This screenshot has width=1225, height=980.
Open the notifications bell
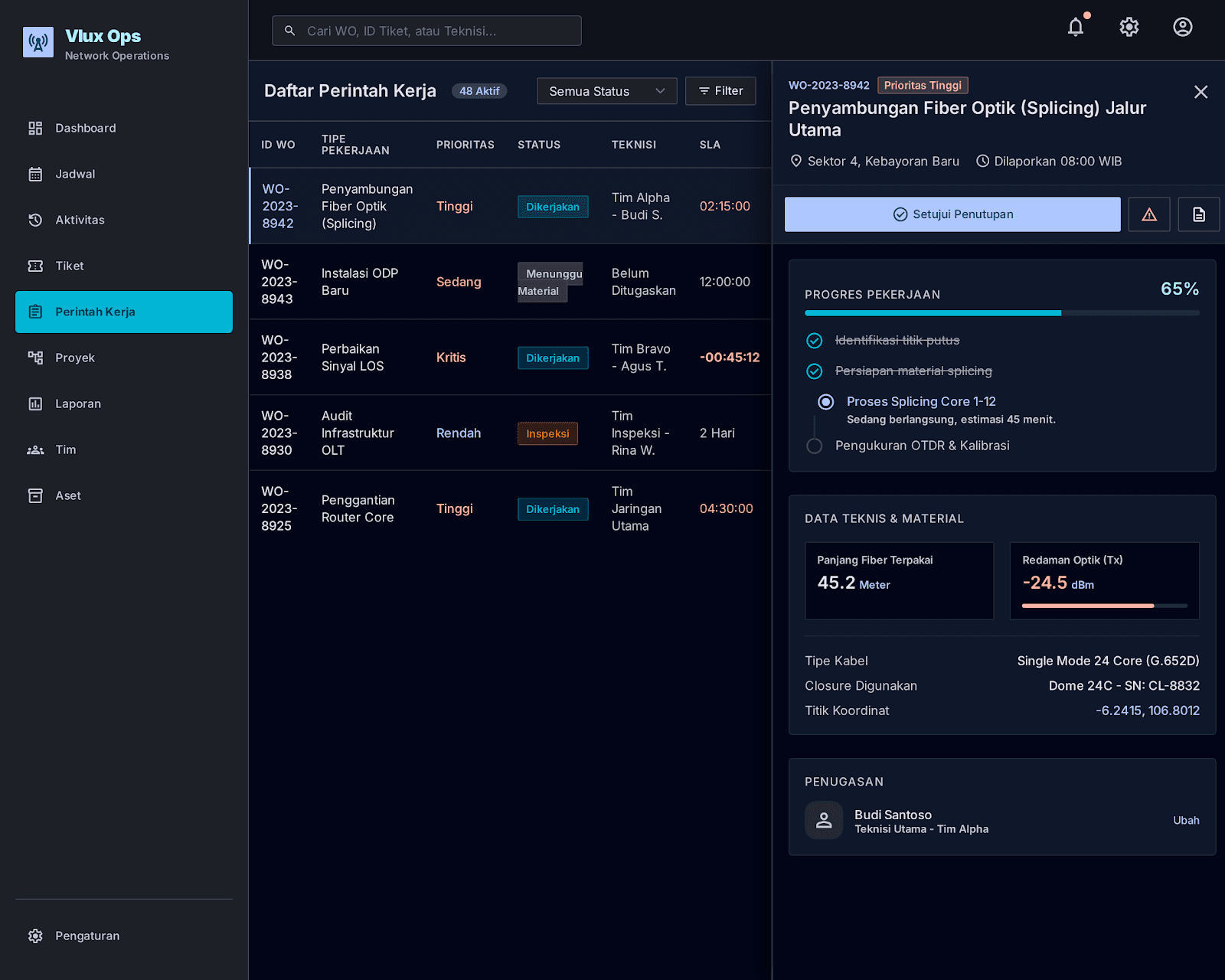tap(1076, 28)
